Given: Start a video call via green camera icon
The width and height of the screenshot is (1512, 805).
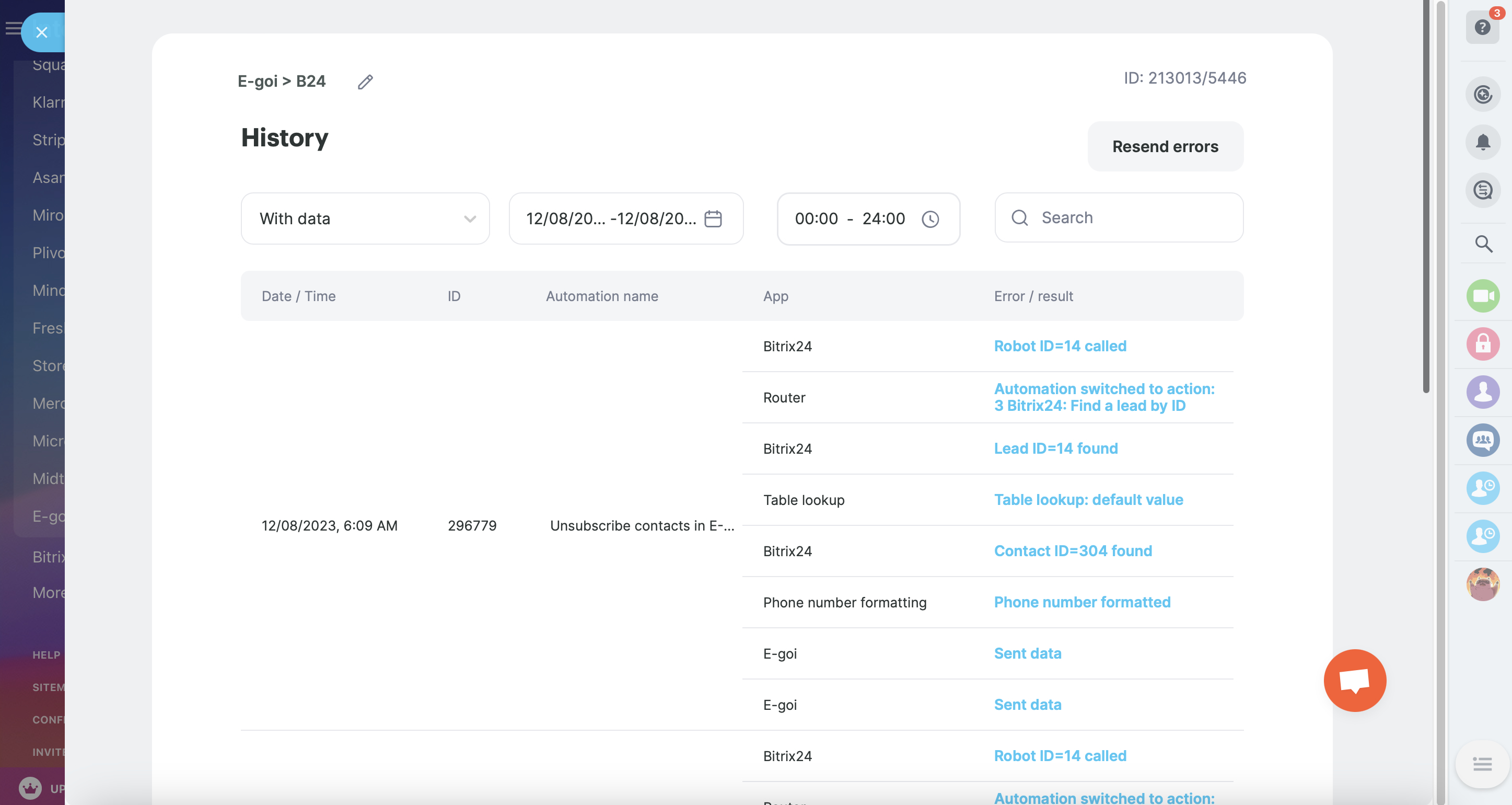Looking at the screenshot, I should [x=1483, y=296].
